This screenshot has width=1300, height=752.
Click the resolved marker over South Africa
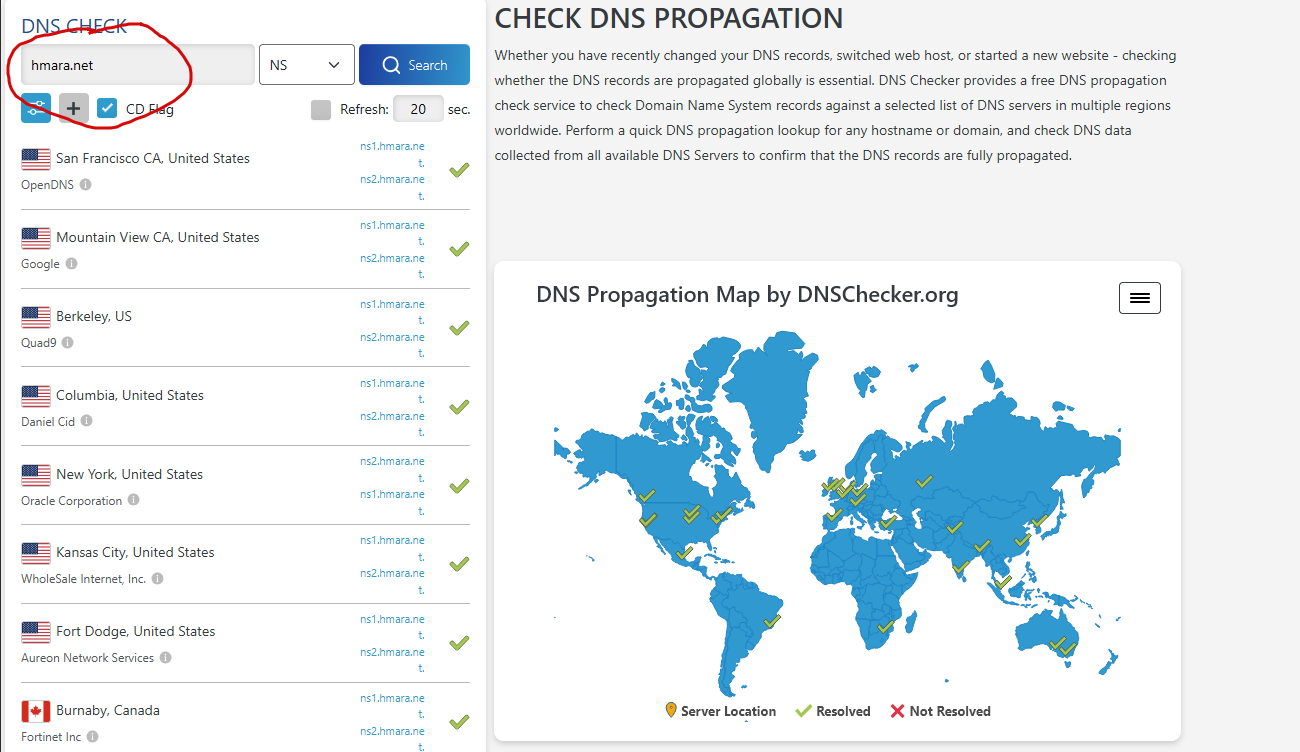point(884,627)
